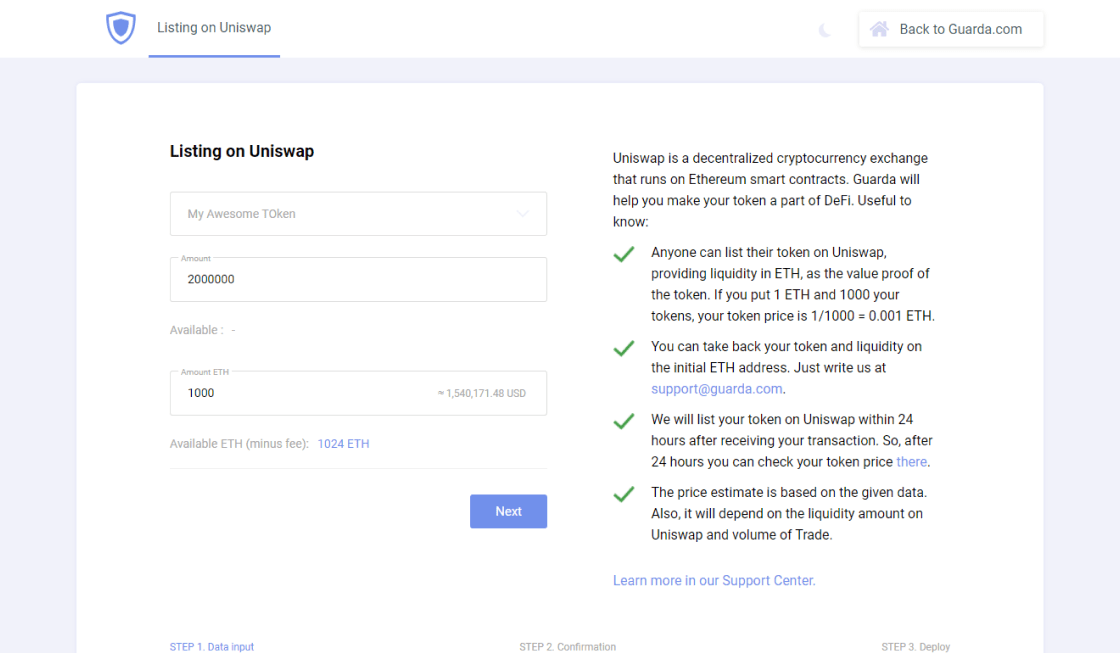Click the 'Available ETH (minus fee):' label
Screen dimensions: 1120x653
(239, 444)
